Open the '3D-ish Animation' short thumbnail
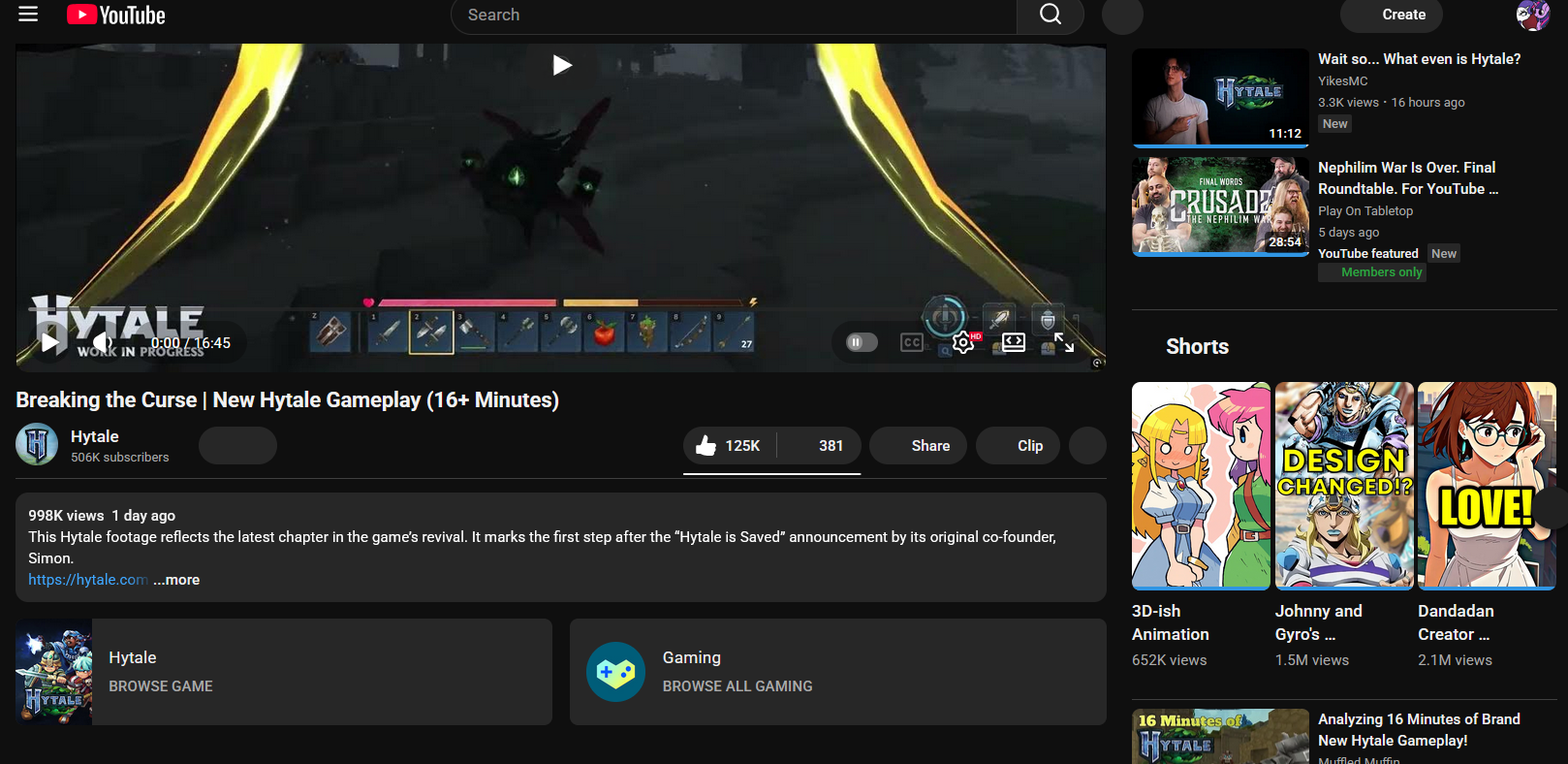This screenshot has width=1568, height=764. [1201, 486]
